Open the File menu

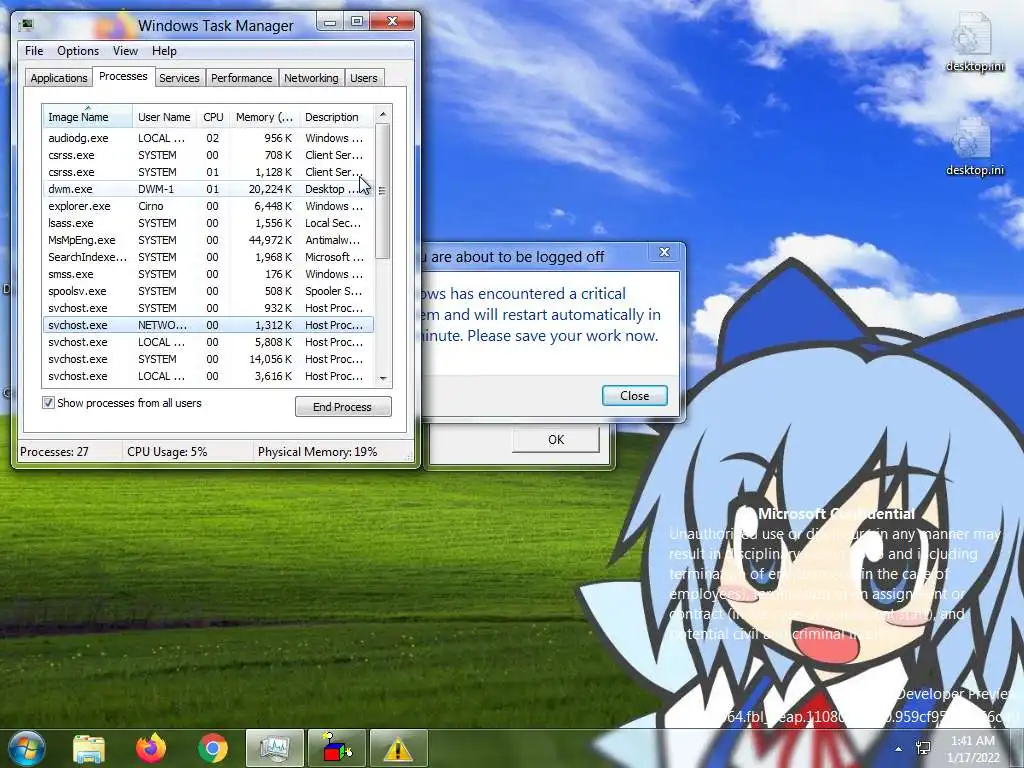click(34, 51)
